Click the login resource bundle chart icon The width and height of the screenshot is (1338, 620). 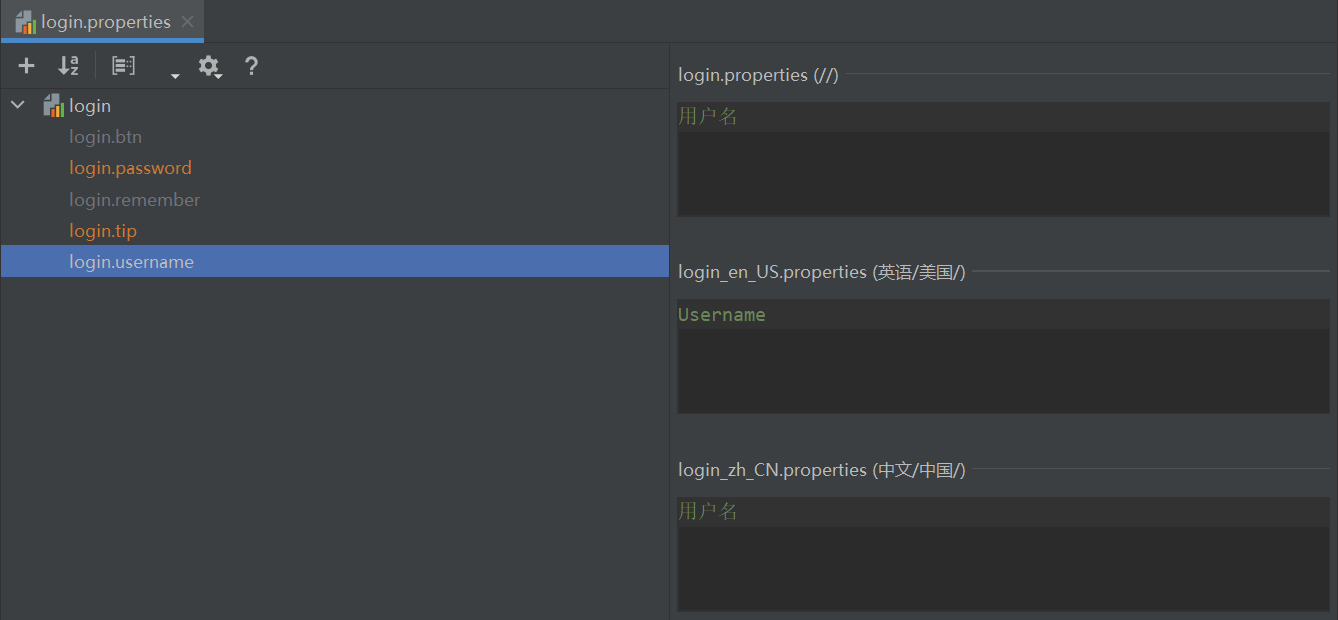[x=53, y=105]
